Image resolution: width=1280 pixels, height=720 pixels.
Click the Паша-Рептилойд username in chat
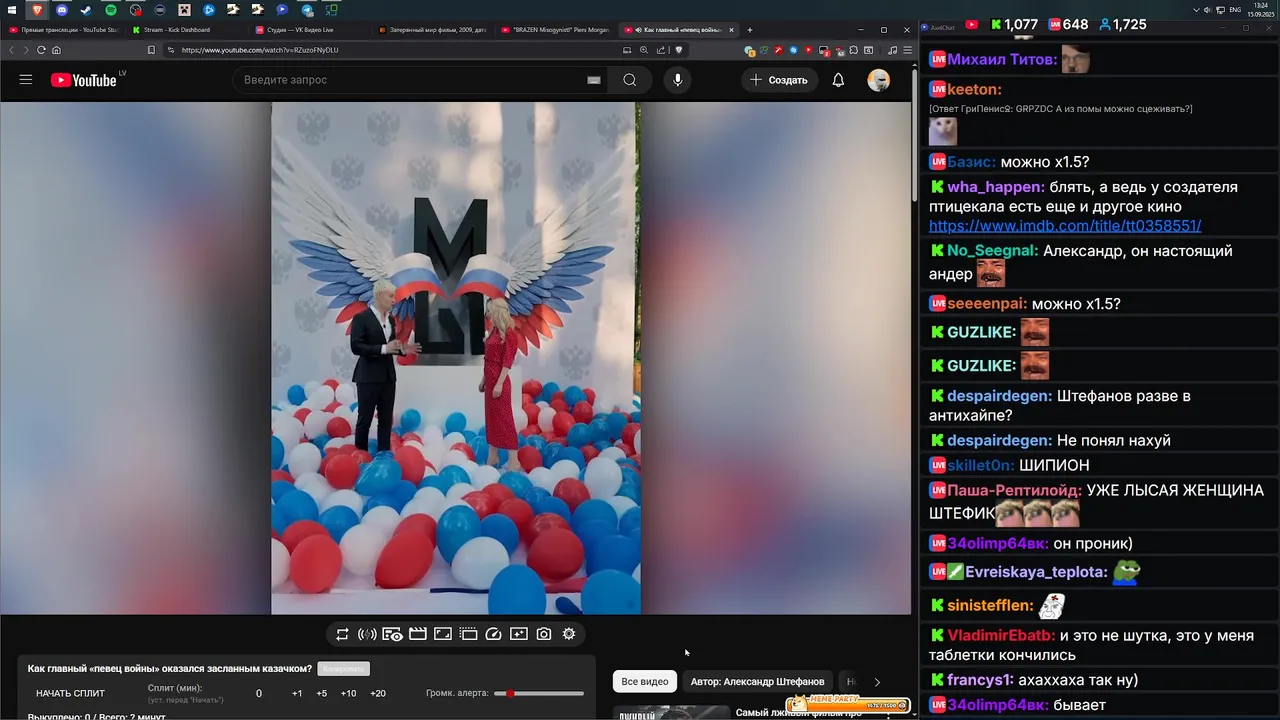[x=1014, y=491]
